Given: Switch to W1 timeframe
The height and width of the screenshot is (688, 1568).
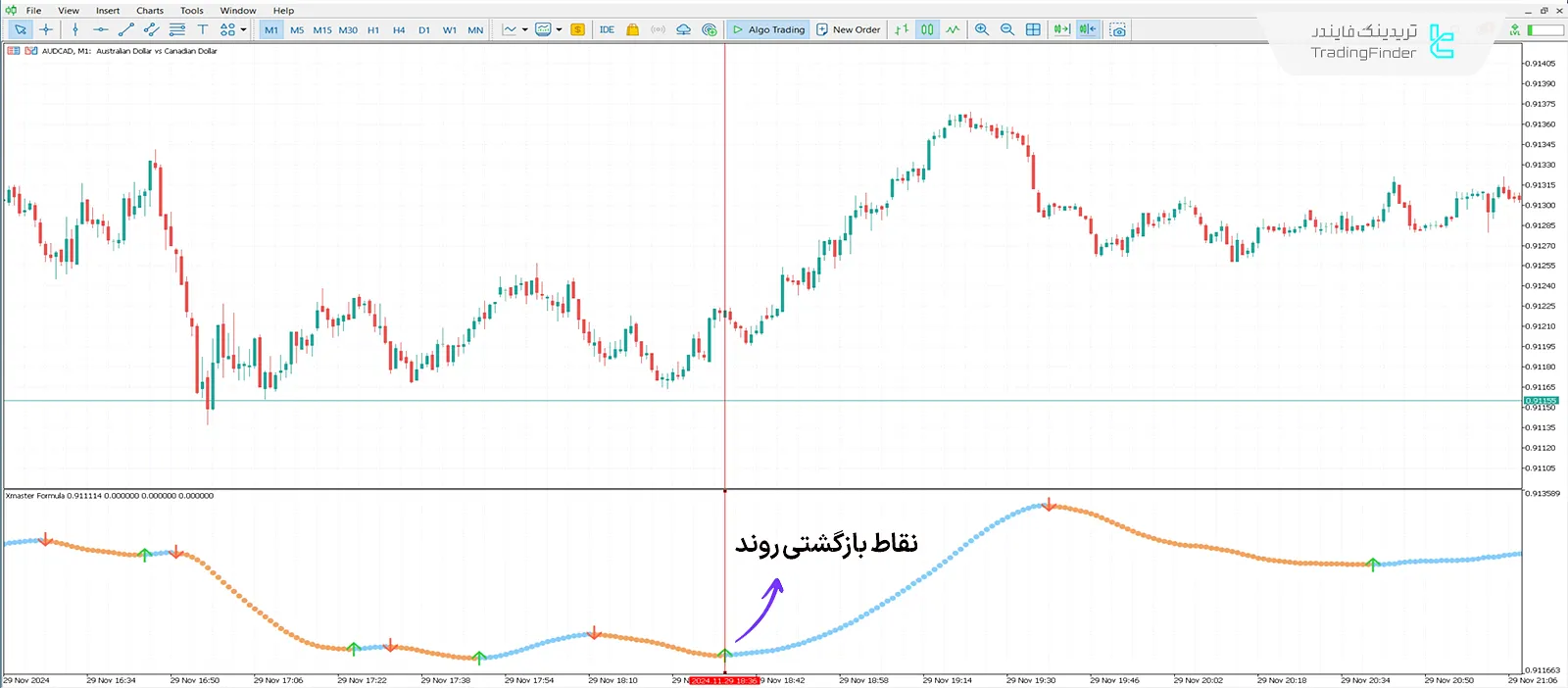Looking at the screenshot, I should [x=450, y=30].
